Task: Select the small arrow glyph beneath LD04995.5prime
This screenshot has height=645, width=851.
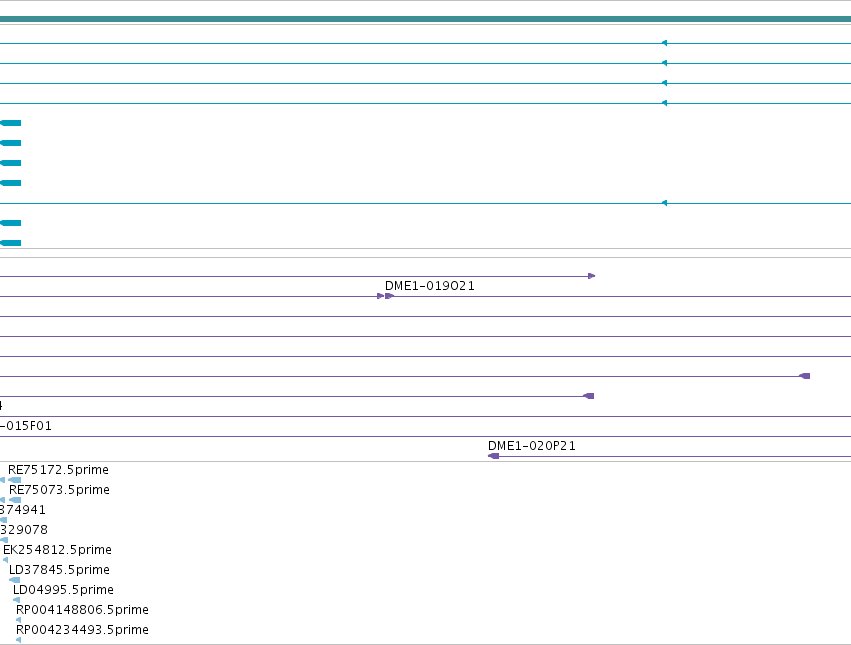Action: tap(16, 600)
